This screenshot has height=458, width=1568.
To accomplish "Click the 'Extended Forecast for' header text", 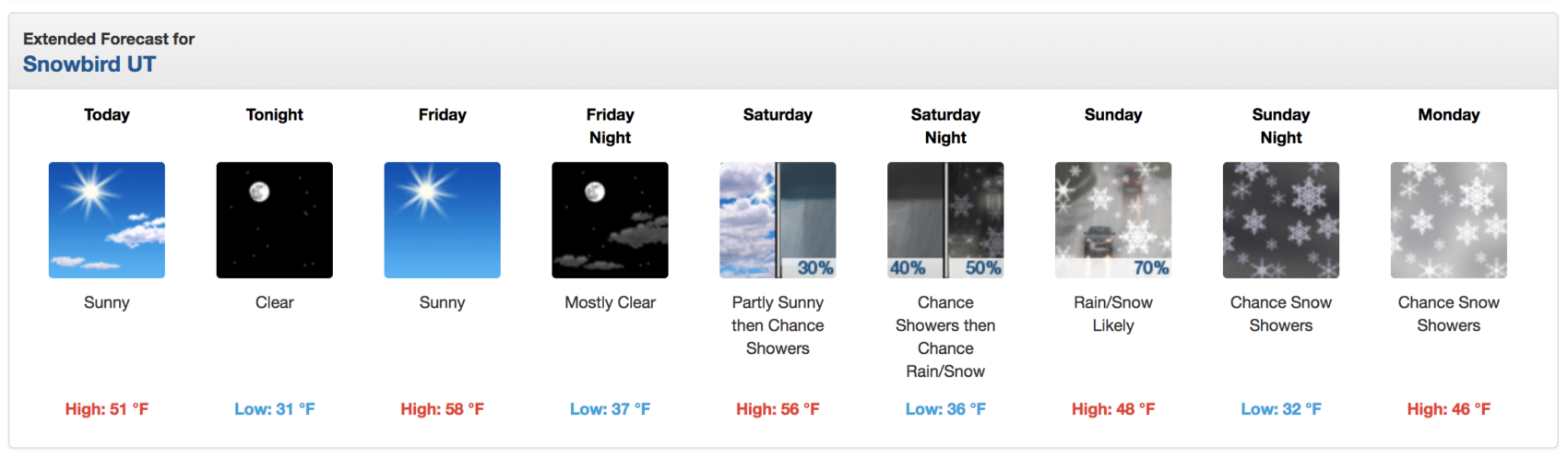I will coord(109,39).
